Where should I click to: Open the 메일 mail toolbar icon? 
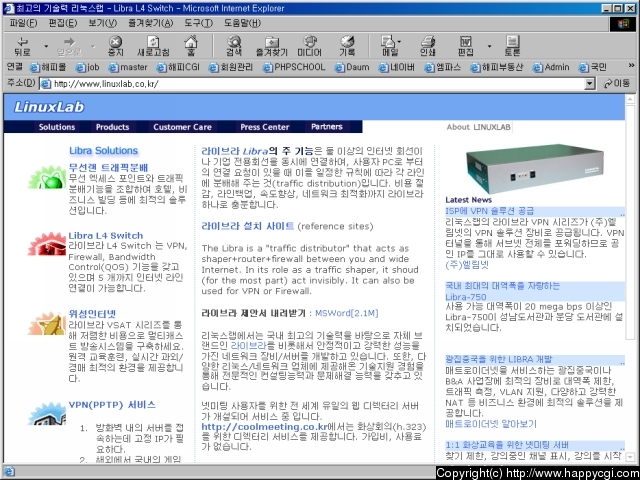pos(390,46)
